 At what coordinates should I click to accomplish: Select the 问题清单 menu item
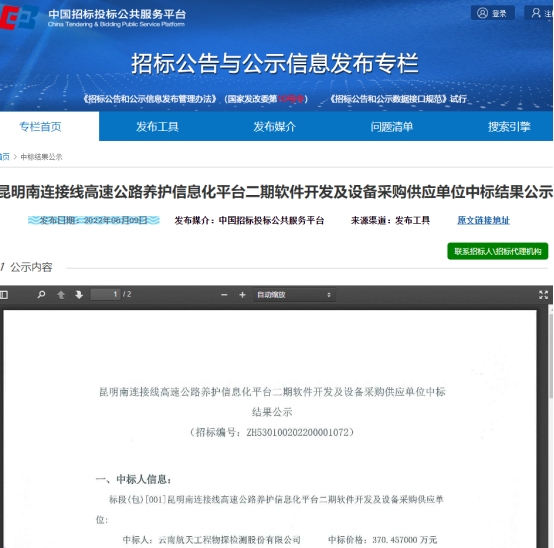pyautogui.click(x=391, y=126)
